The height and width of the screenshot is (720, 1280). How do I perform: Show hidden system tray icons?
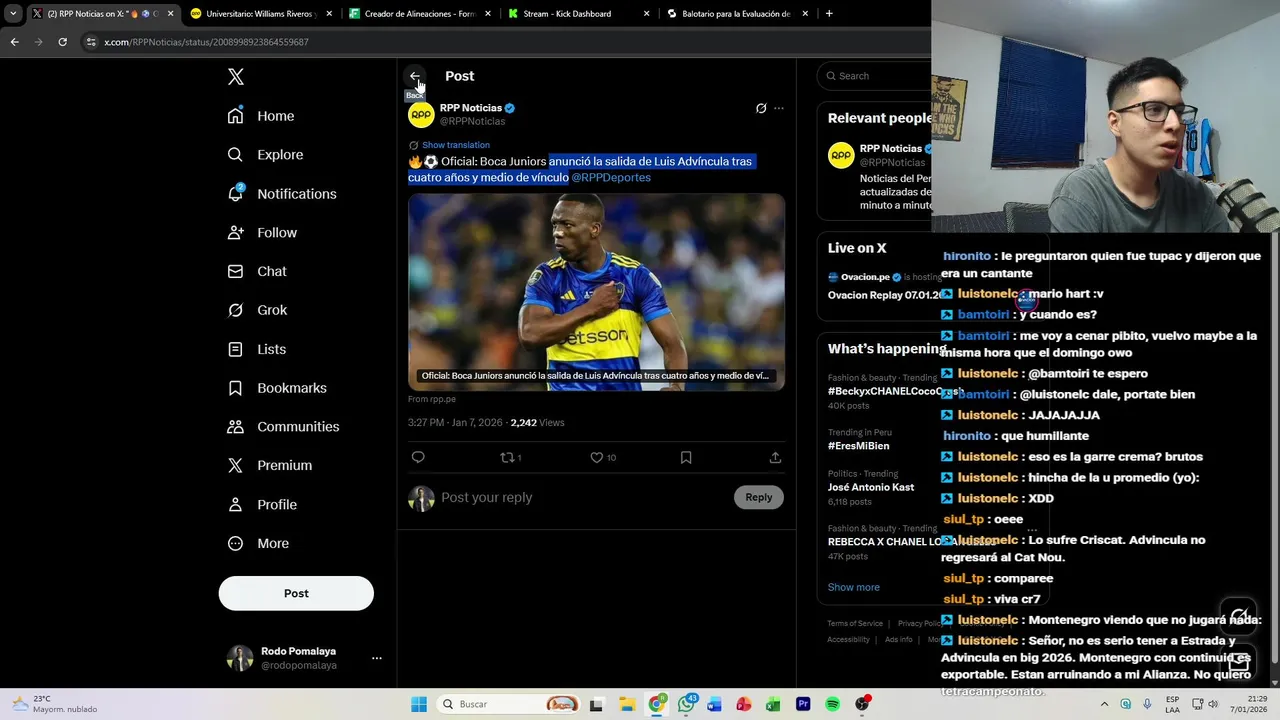pos(1105,704)
